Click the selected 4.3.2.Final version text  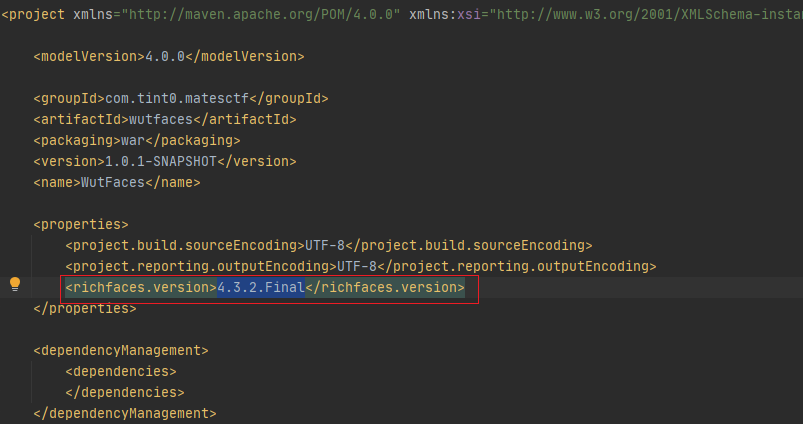[x=260, y=288]
